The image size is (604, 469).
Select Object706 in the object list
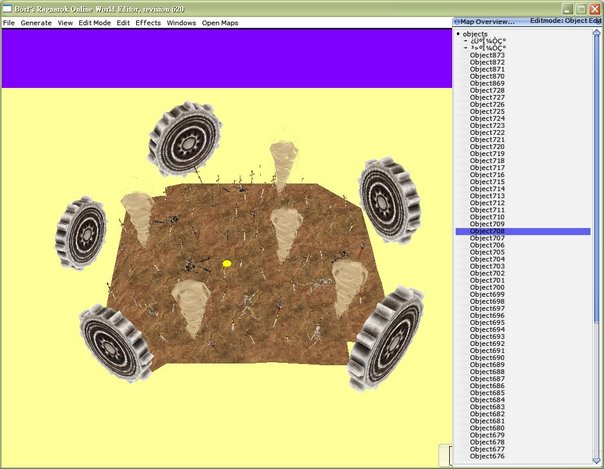click(487, 245)
